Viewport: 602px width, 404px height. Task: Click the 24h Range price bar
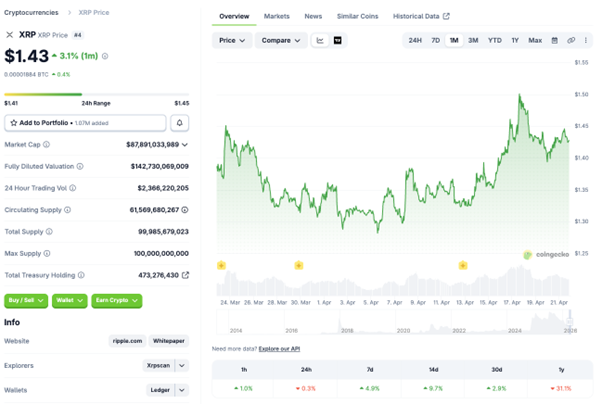pos(97,95)
